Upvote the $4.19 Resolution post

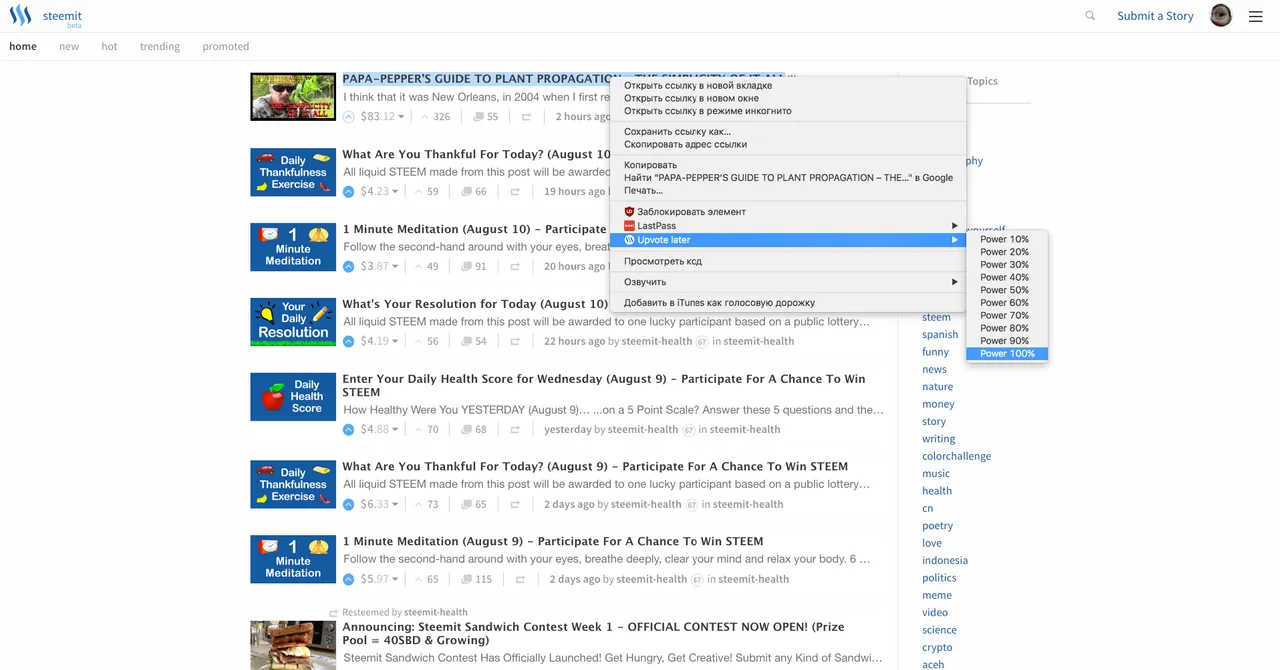click(x=349, y=342)
